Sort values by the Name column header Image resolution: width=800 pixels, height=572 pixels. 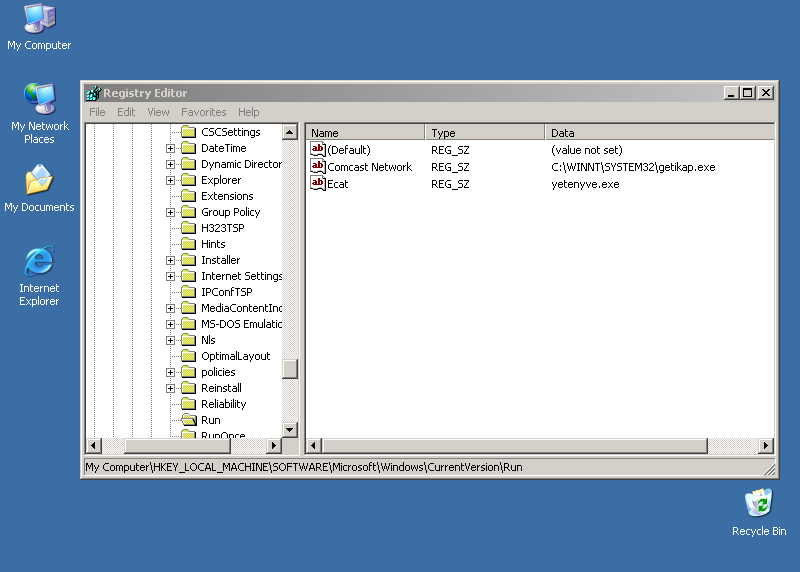(x=365, y=133)
